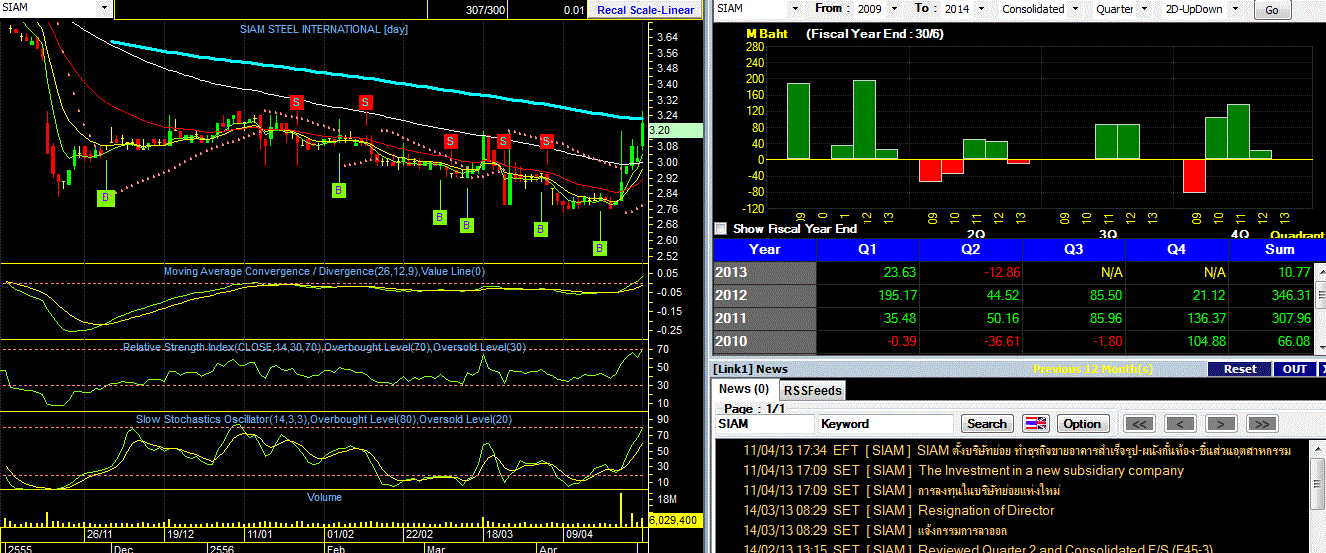Click the Q2 column header

(971, 250)
